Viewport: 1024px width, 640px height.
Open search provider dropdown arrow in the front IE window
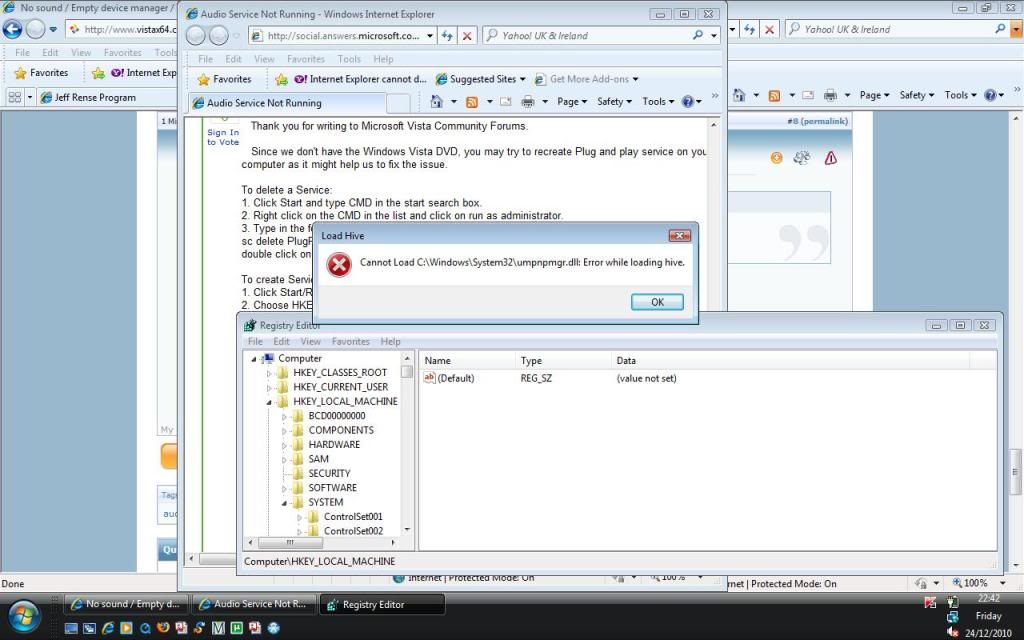pyautogui.click(x=714, y=36)
